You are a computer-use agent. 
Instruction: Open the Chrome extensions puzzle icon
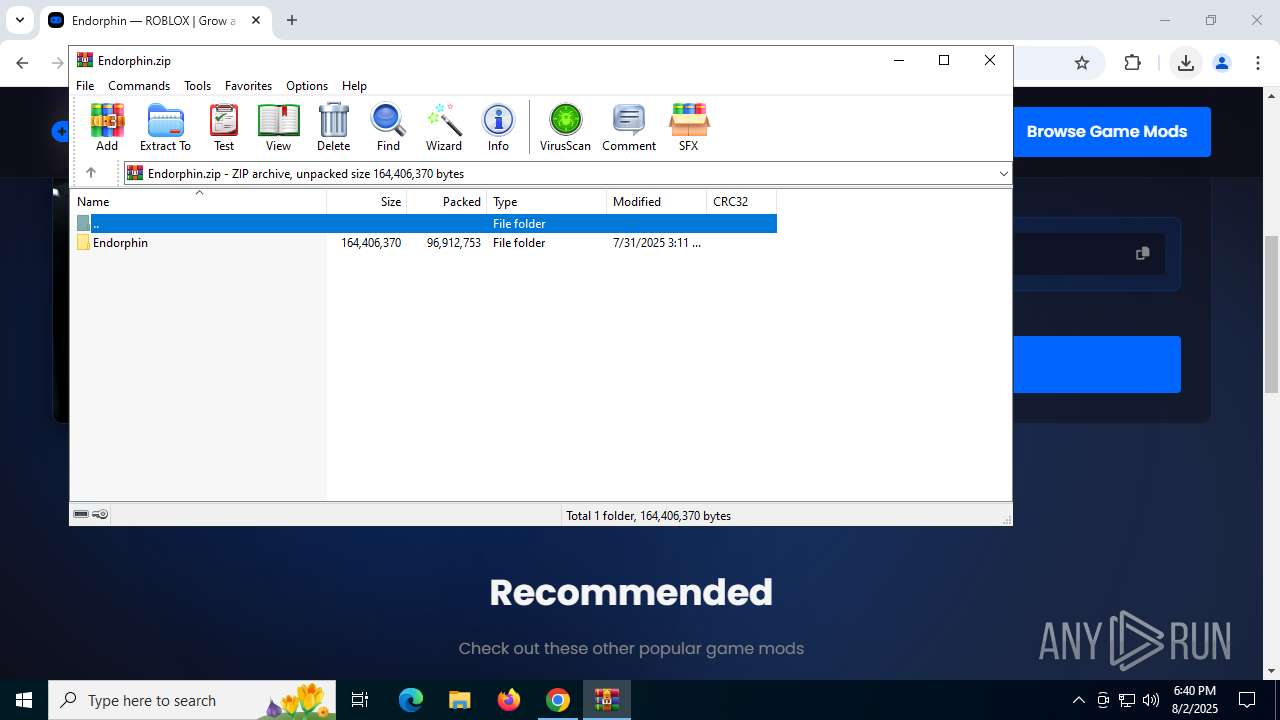[x=1132, y=63]
